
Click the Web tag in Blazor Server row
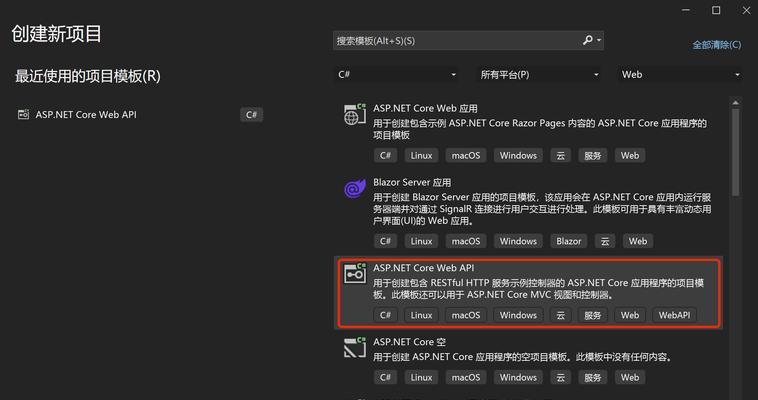(638, 241)
